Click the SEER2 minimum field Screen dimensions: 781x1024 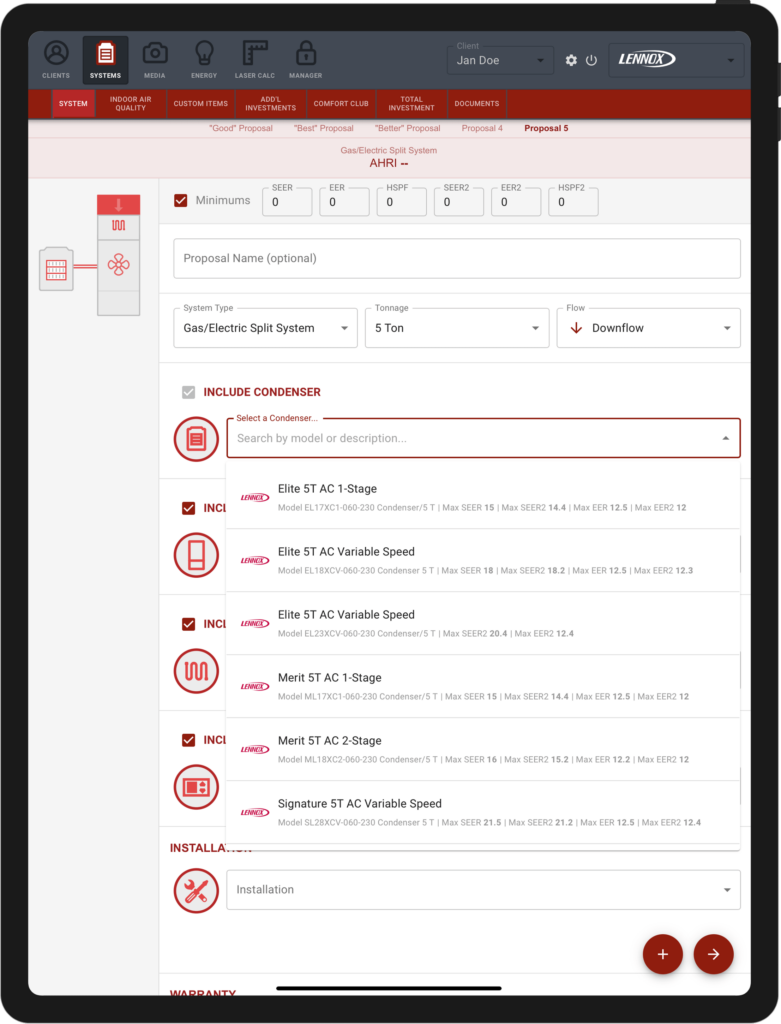coord(459,202)
